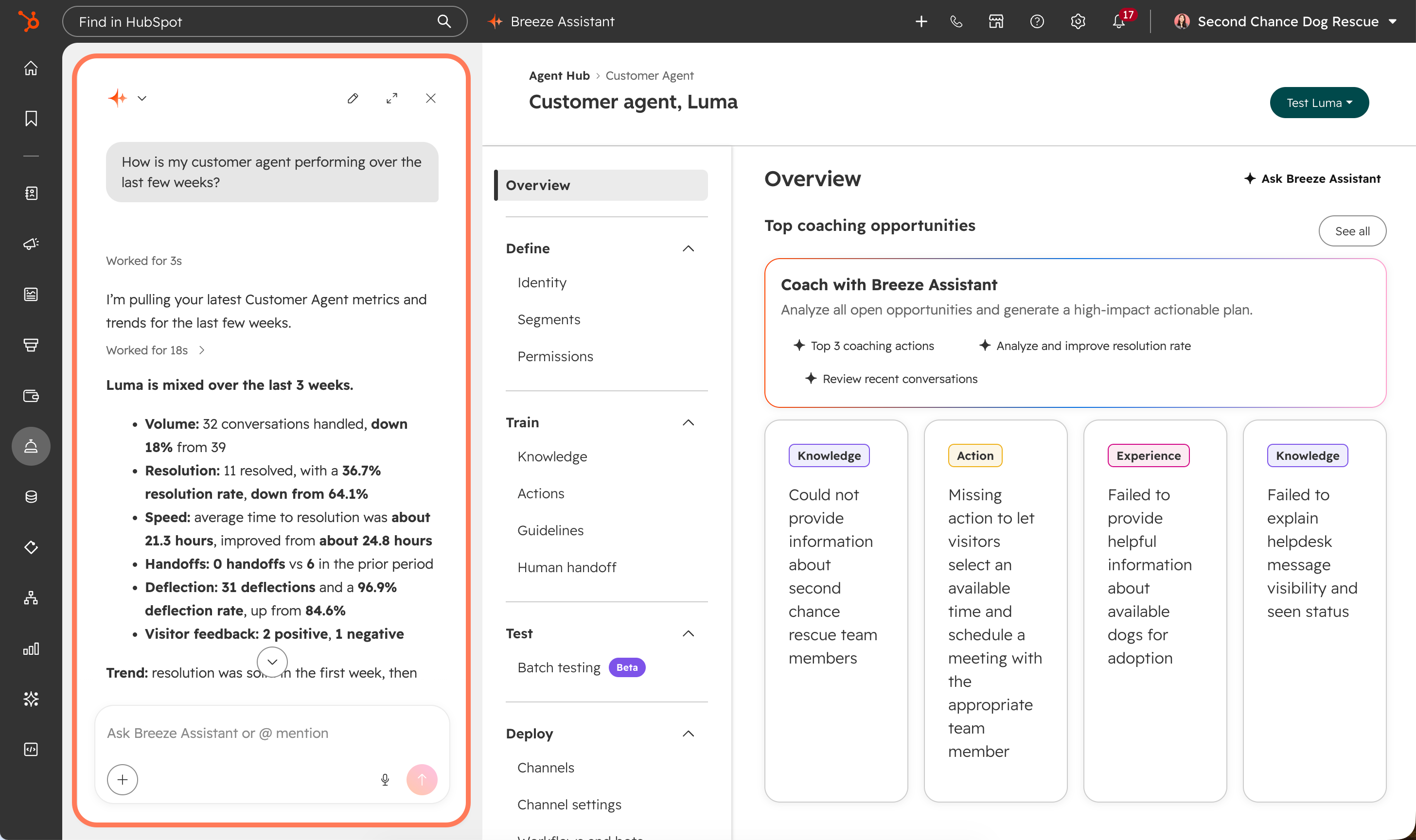Select the Overview nav item
The width and height of the screenshot is (1416, 840).
tap(602, 185)
